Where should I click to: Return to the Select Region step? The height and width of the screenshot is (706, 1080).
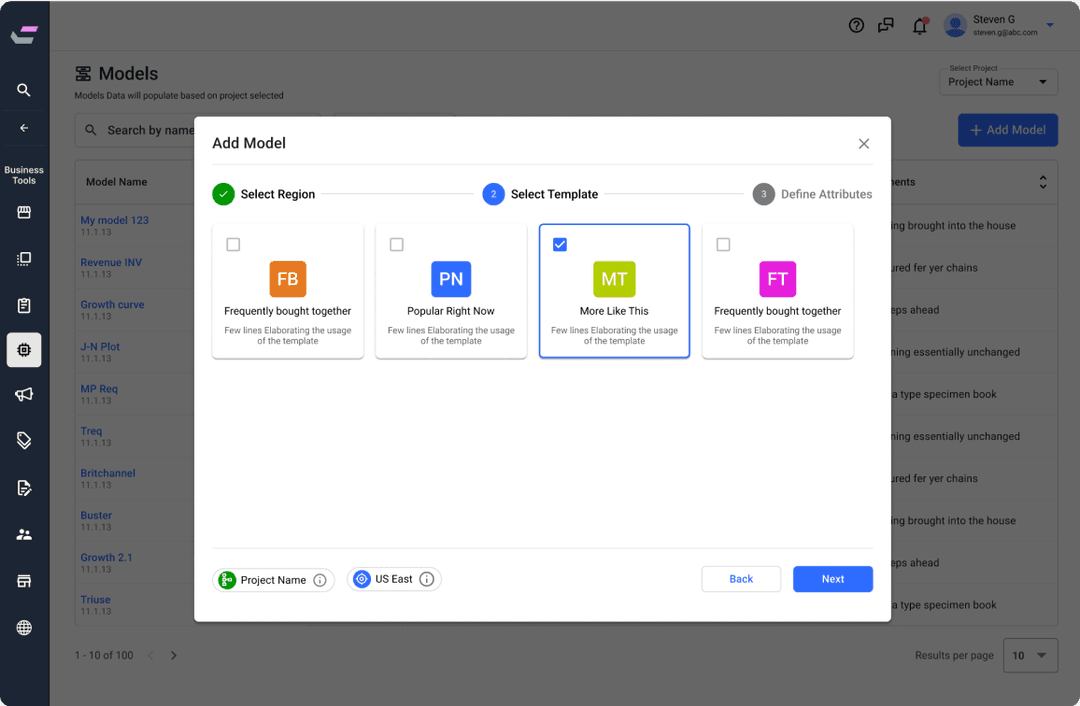click(264, 194)
